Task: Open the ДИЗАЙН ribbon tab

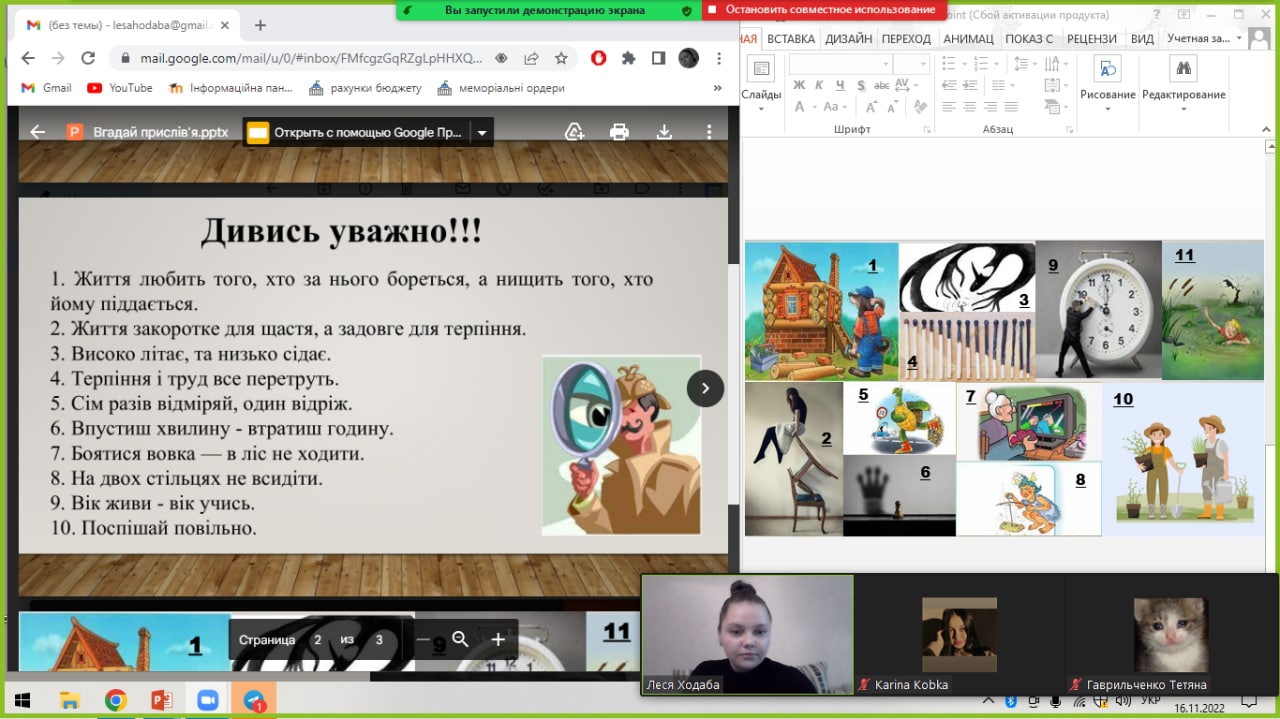Action: 848,39
